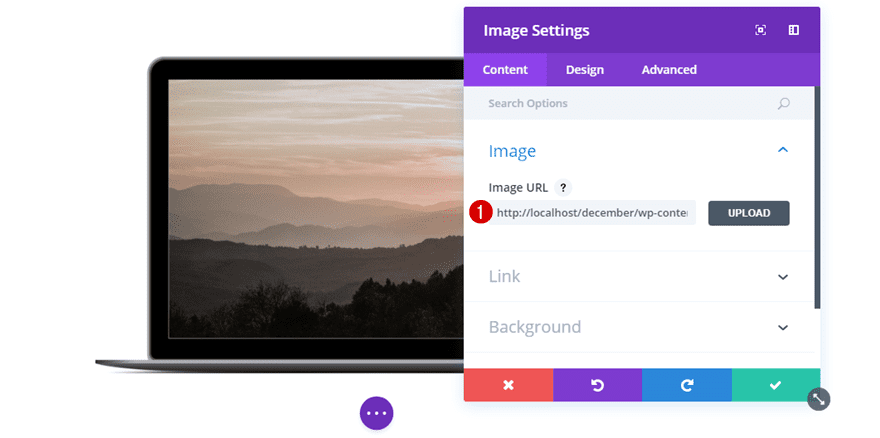Viewport: 880px width, 438px height.
Task: Redo with the blue redo arrow button
Action: point(687,385)
